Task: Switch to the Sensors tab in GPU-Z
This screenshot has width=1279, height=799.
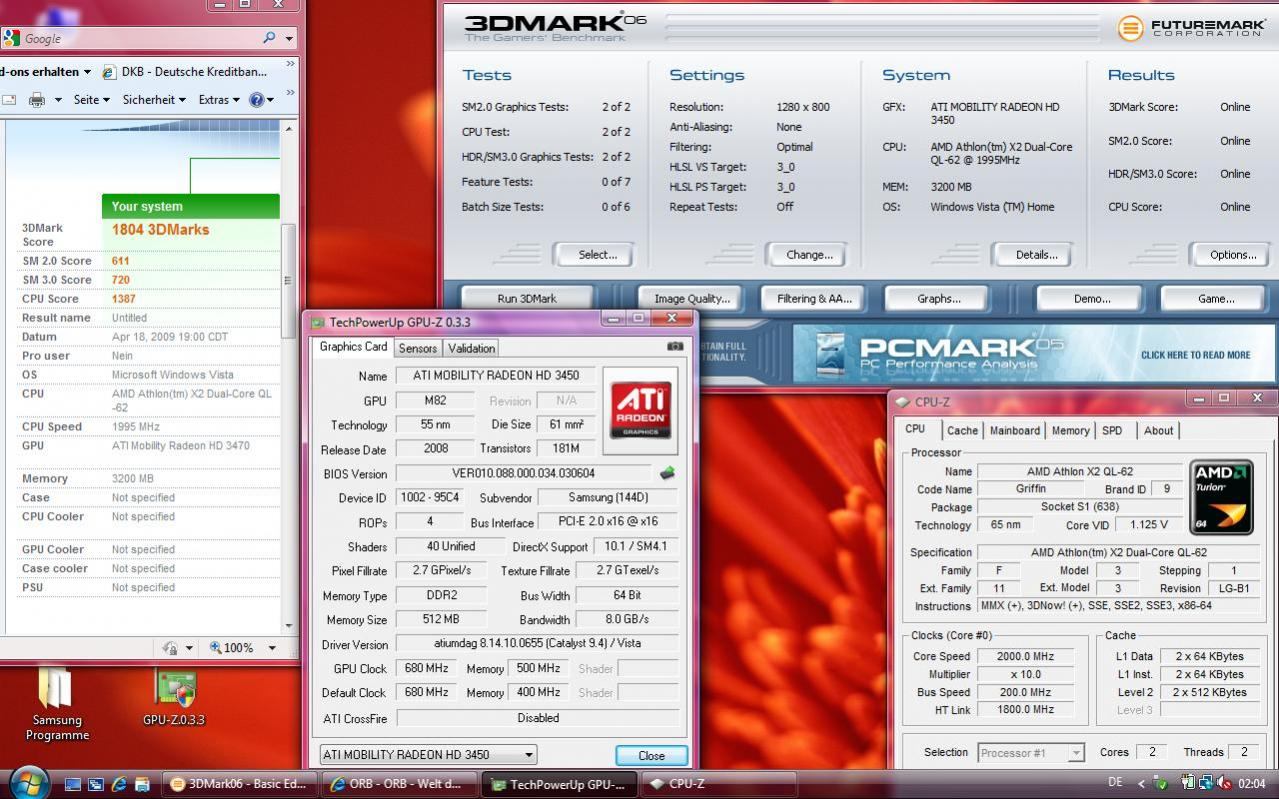Action: (x=417, y=348)
